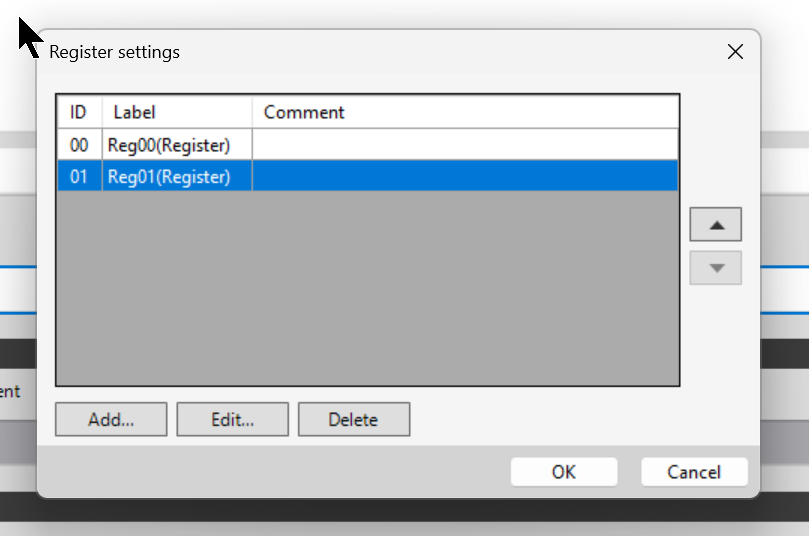Click the Label column header

pos(177,112)
